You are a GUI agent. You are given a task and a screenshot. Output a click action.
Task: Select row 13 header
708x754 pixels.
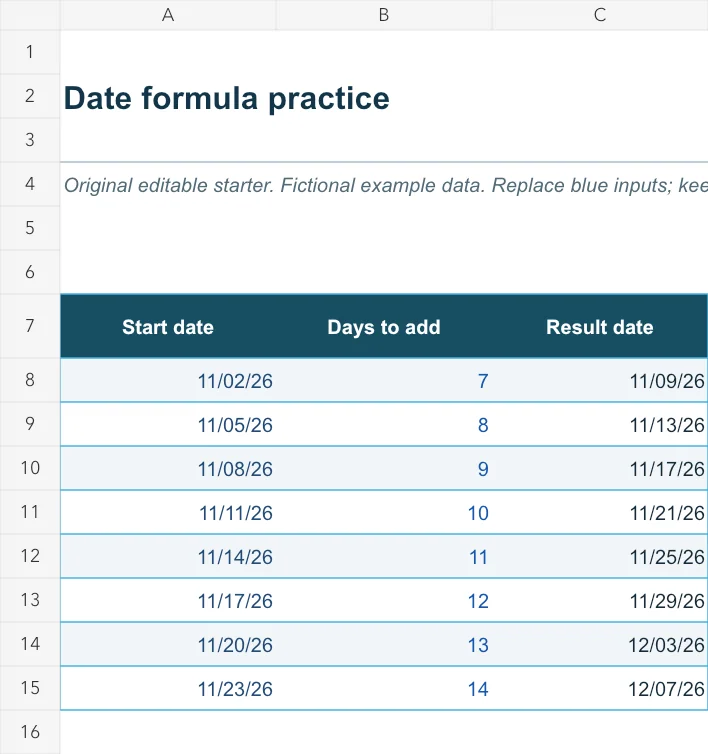click(x=30, y=600)
